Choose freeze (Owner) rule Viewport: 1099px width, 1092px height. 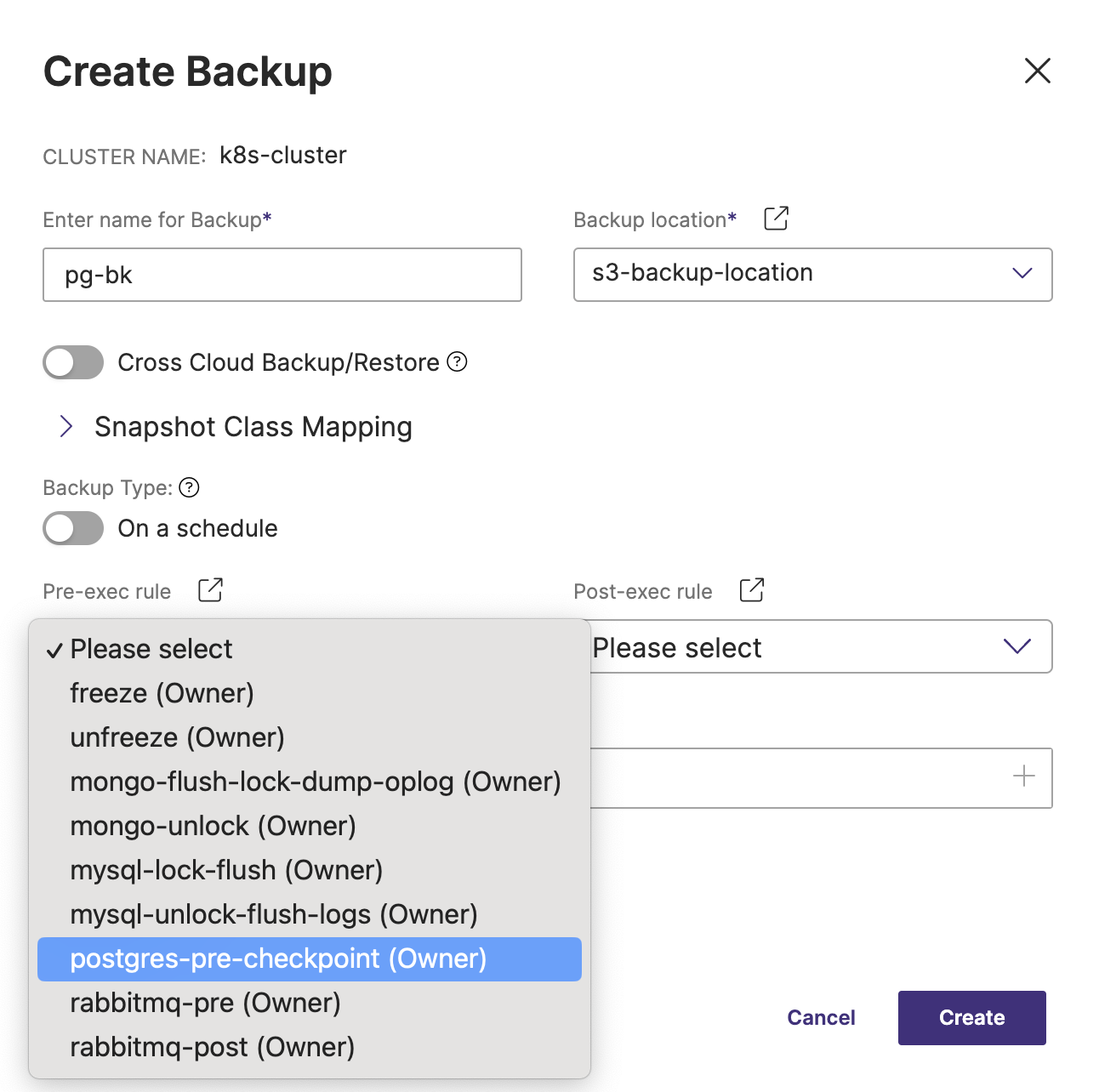click(162, 693)
